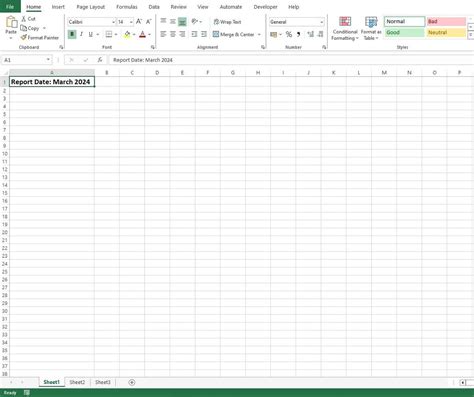Open the Review ribbon tab
Image resolution: width=474 pixels, height=397 pixels.
(179, 7)
